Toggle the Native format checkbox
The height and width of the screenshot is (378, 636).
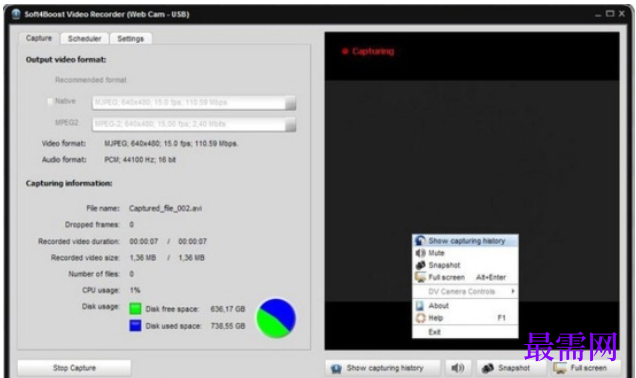click(x=49, y=101)
